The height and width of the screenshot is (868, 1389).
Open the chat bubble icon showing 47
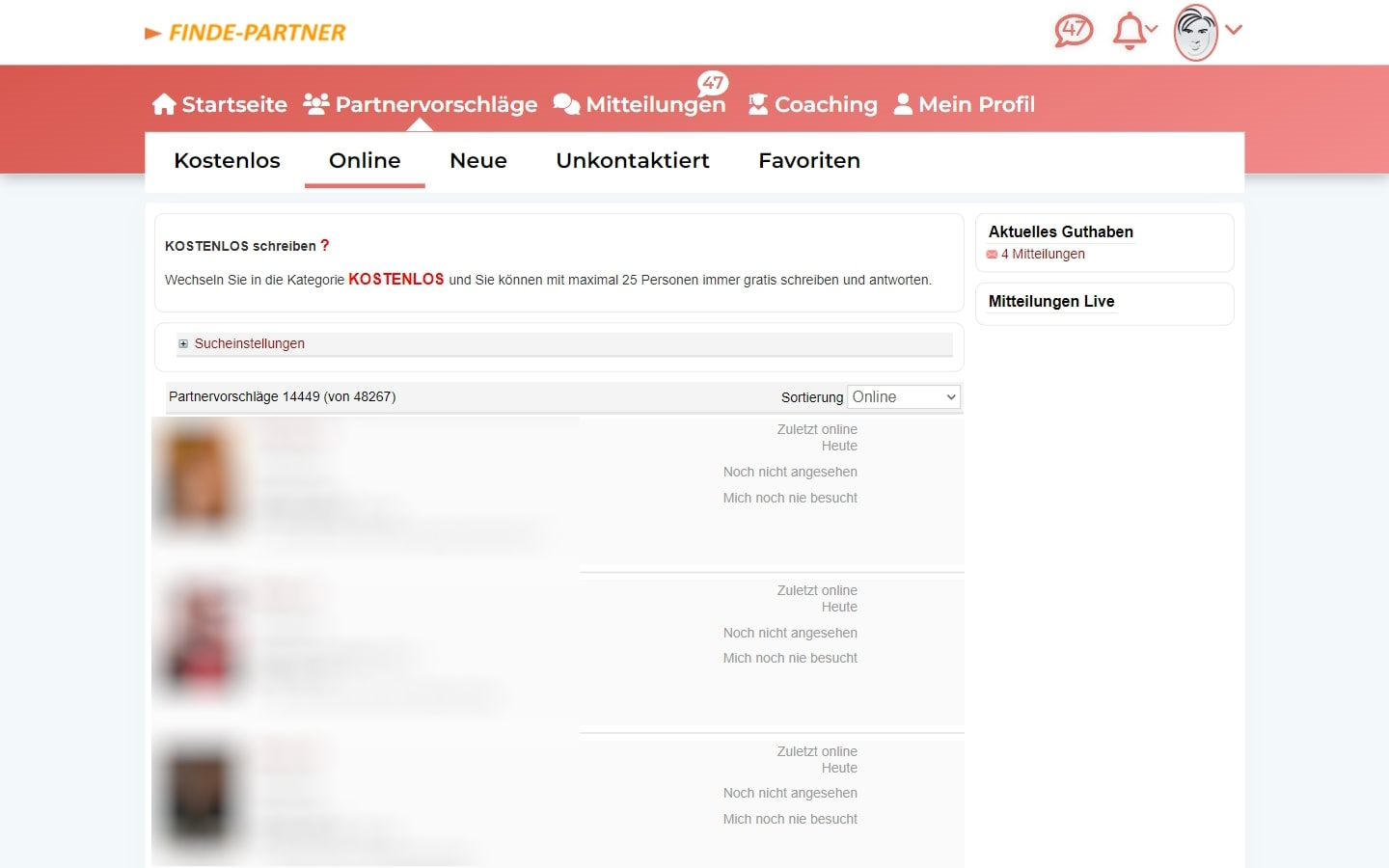point(1073,30)
